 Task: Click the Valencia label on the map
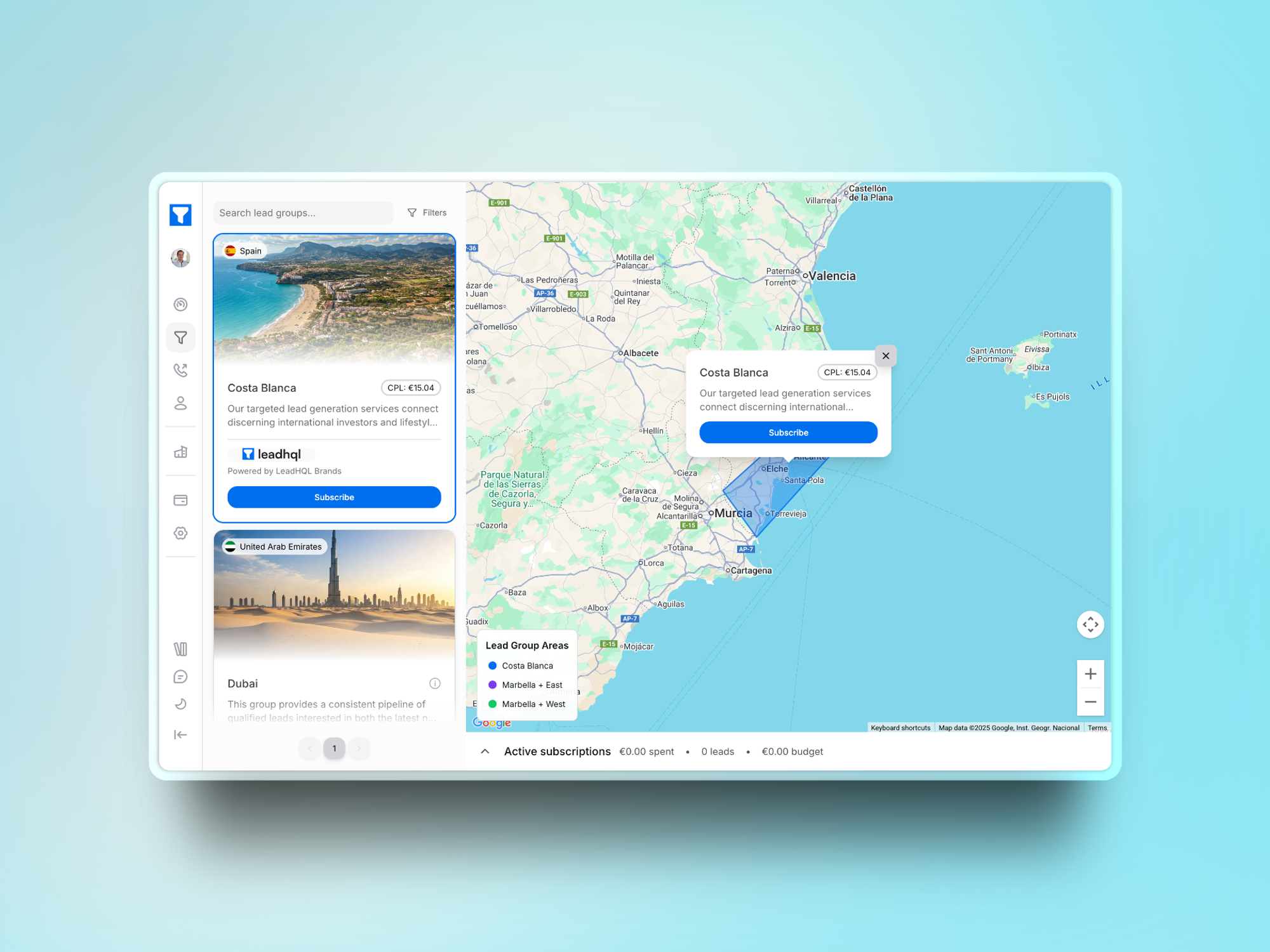tap(832, 275)
